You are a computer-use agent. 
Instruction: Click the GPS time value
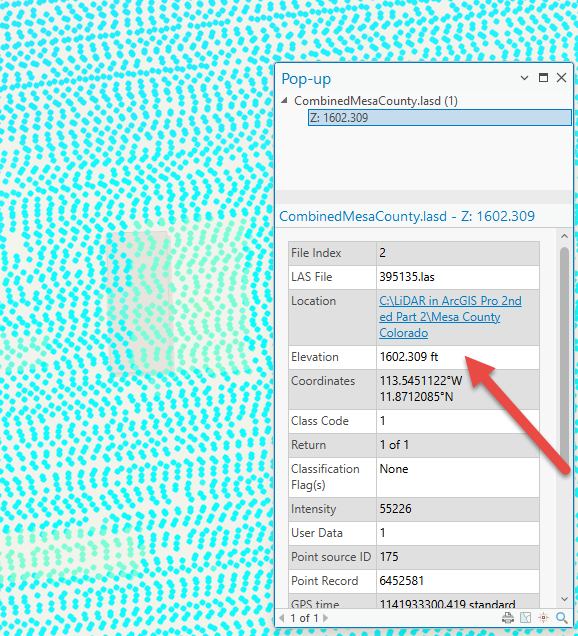pyautogui.click(x=447, y=604)
